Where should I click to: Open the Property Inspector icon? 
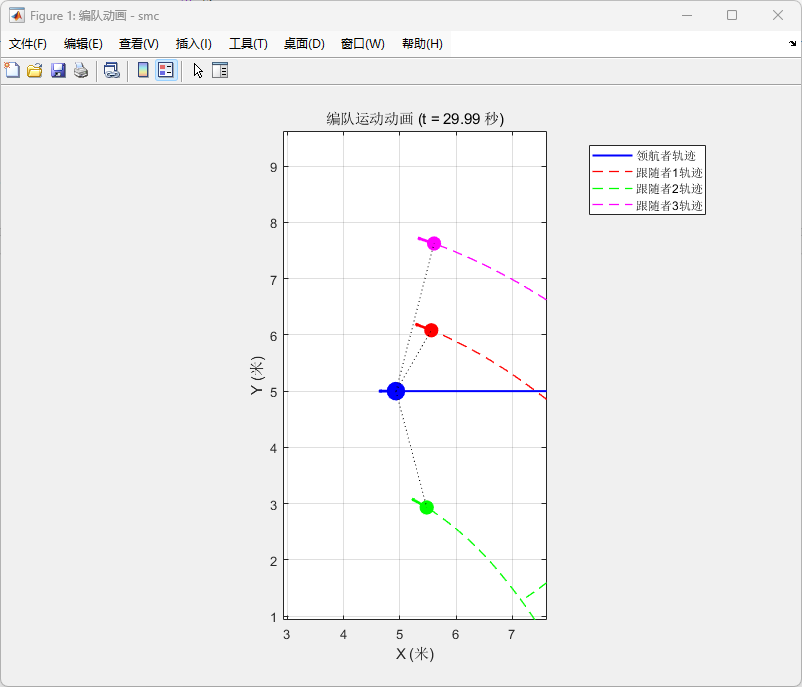220,70
